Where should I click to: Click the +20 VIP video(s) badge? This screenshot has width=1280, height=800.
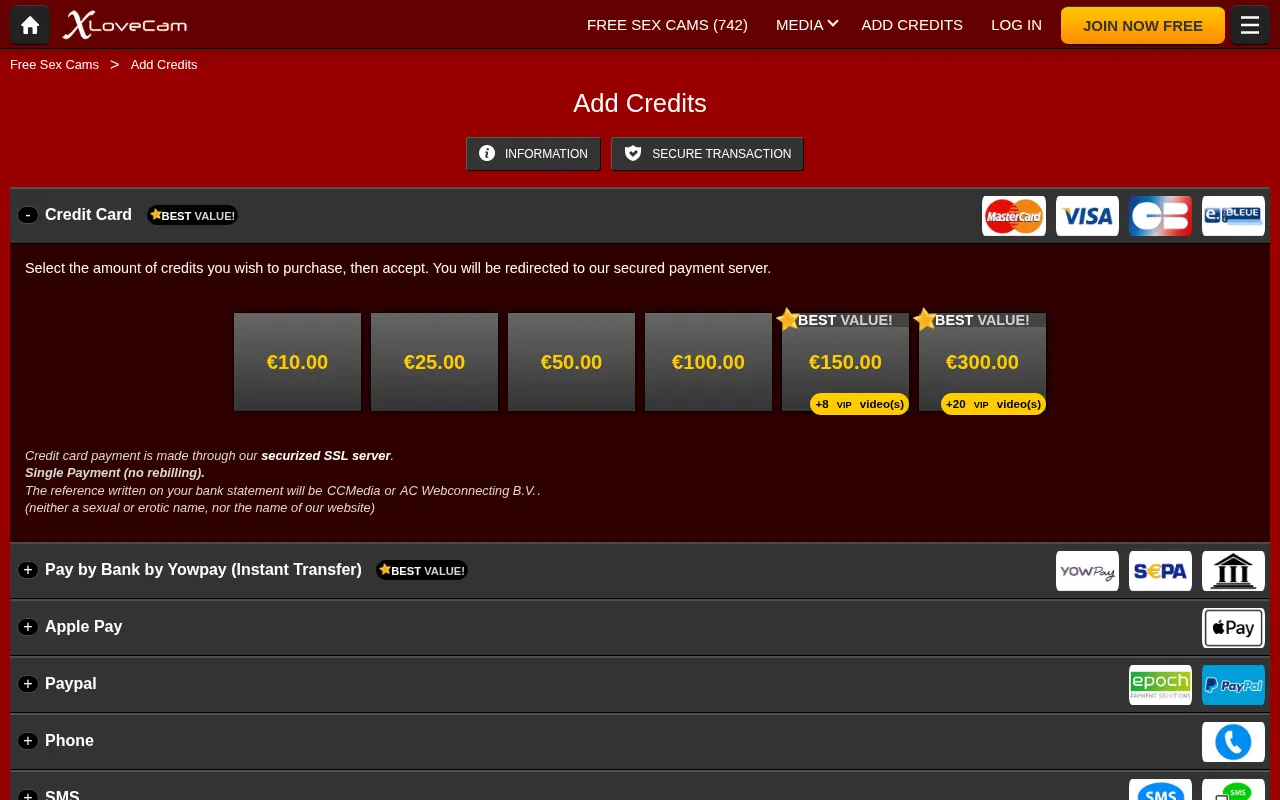click(x=993, y=404)
